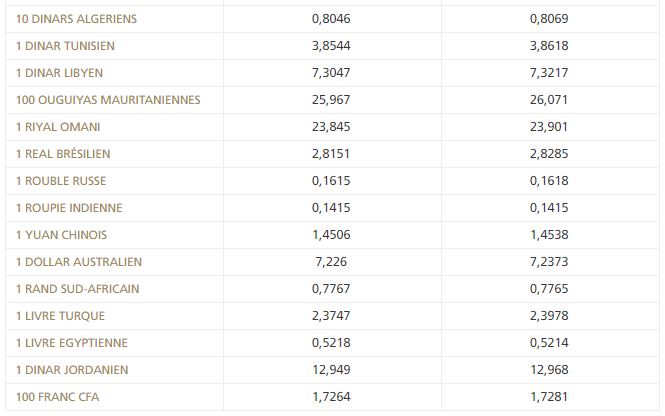
Task: Click the 1 DINAR LIBYEN currency name
Action: coord(59,73)
